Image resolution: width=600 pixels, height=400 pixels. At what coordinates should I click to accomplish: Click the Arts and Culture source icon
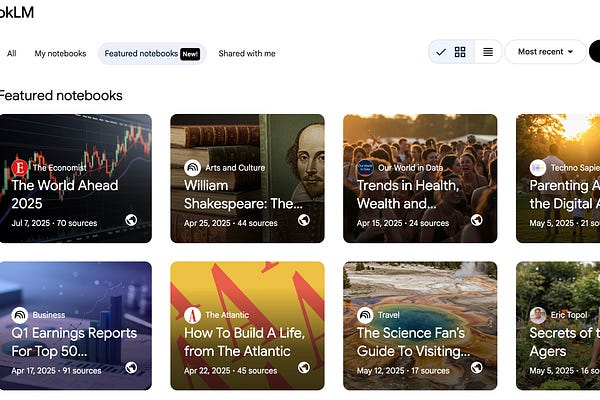(x=192, y=167)
